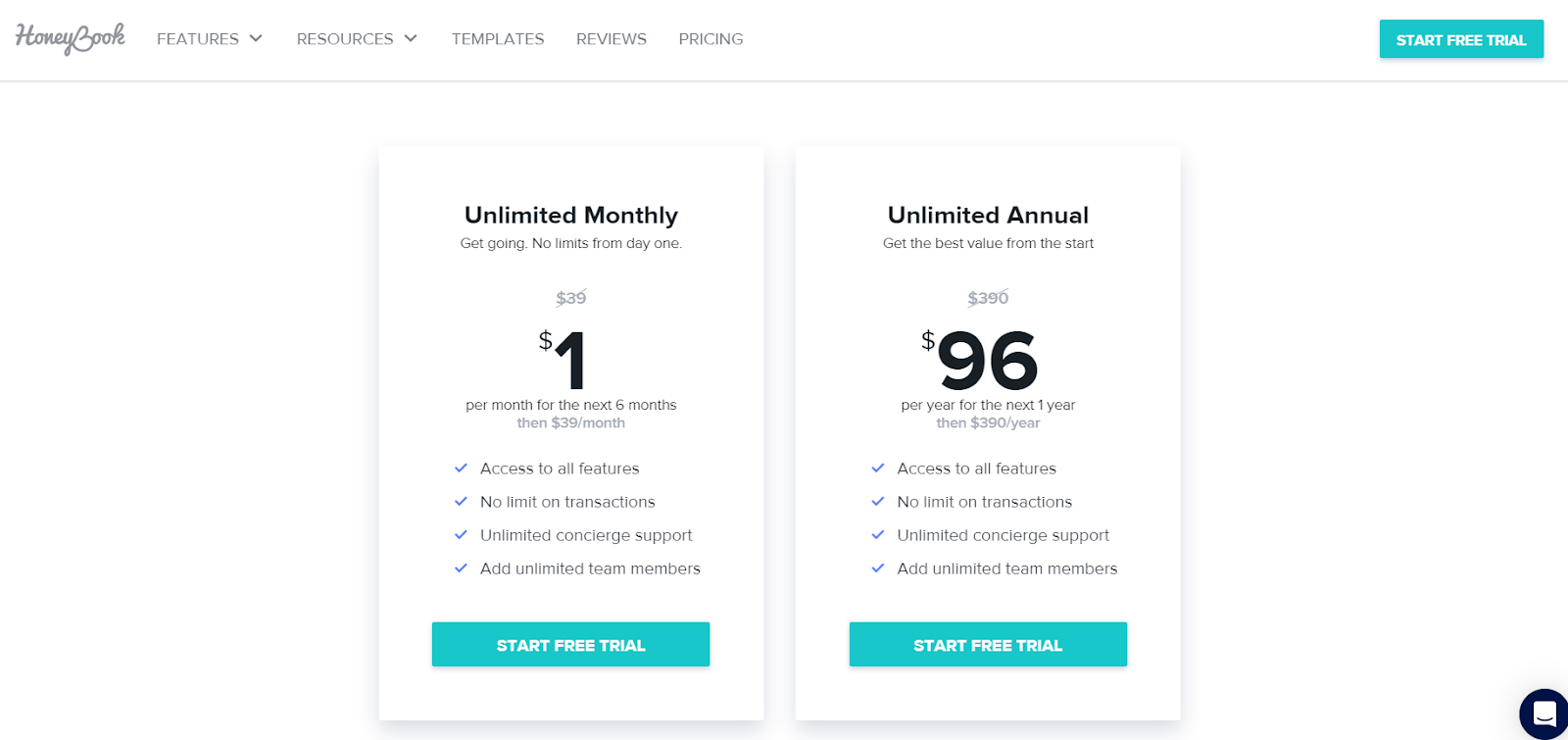Click checkmark beside Annual 'Add unlimited team members'

878,568
